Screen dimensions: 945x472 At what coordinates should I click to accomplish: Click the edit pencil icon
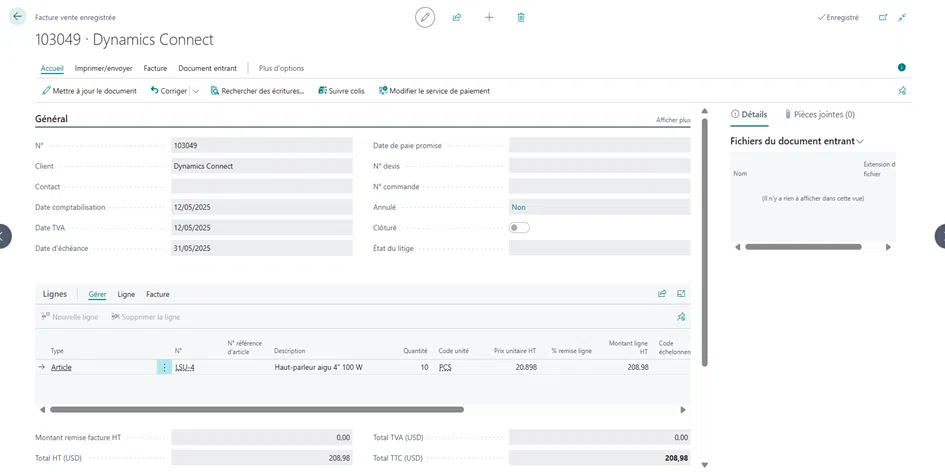[425, 17]
